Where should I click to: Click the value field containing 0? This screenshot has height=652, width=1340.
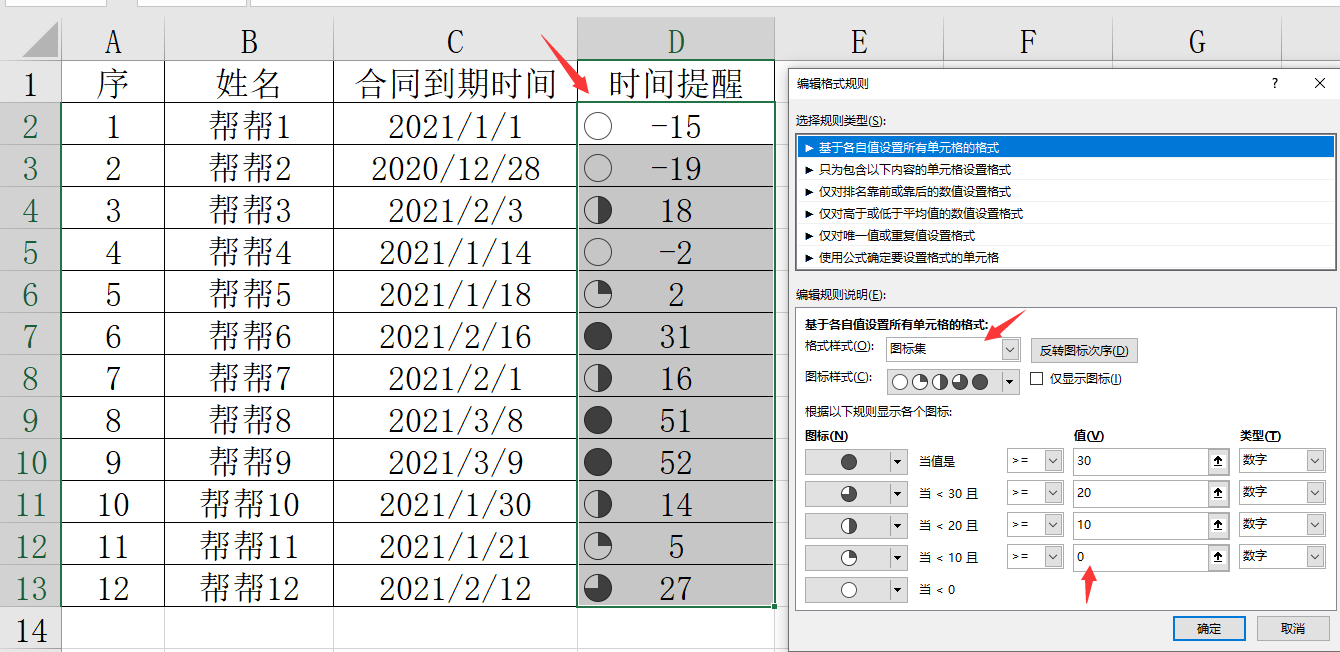point(1140,557)
